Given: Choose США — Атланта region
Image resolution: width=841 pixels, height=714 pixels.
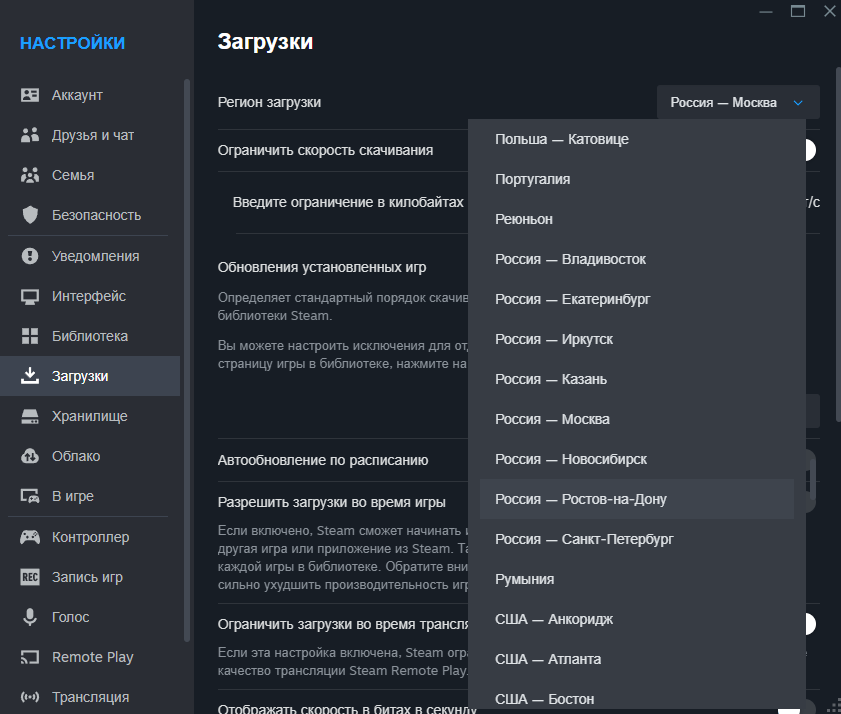Looking at the screenshot, I should 637,659.
